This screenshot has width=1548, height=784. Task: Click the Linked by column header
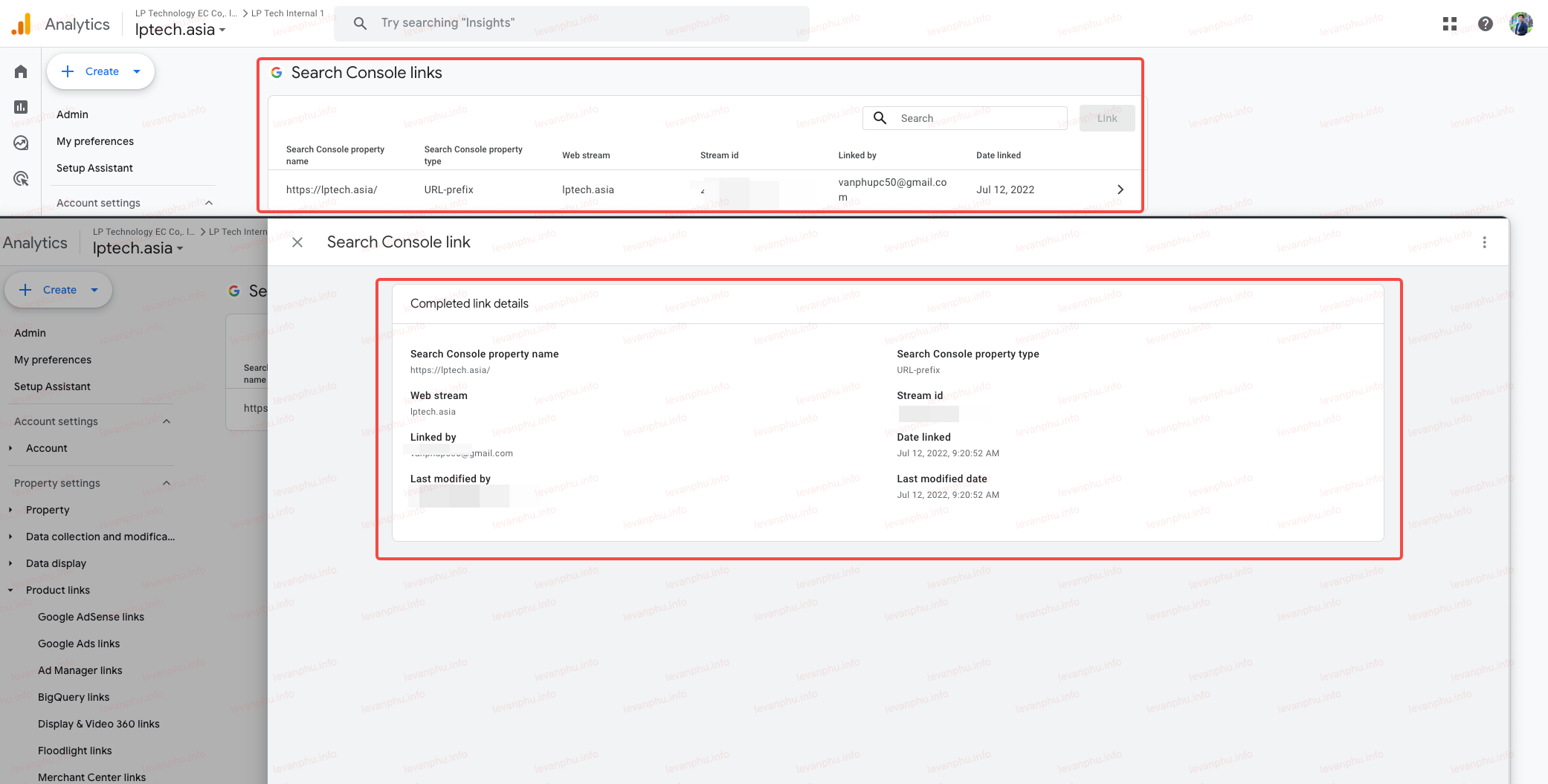pos(857,155)
